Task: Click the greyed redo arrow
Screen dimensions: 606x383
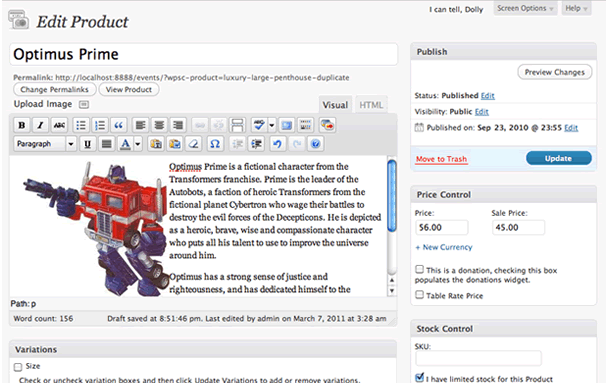Action: coord(296,144)
